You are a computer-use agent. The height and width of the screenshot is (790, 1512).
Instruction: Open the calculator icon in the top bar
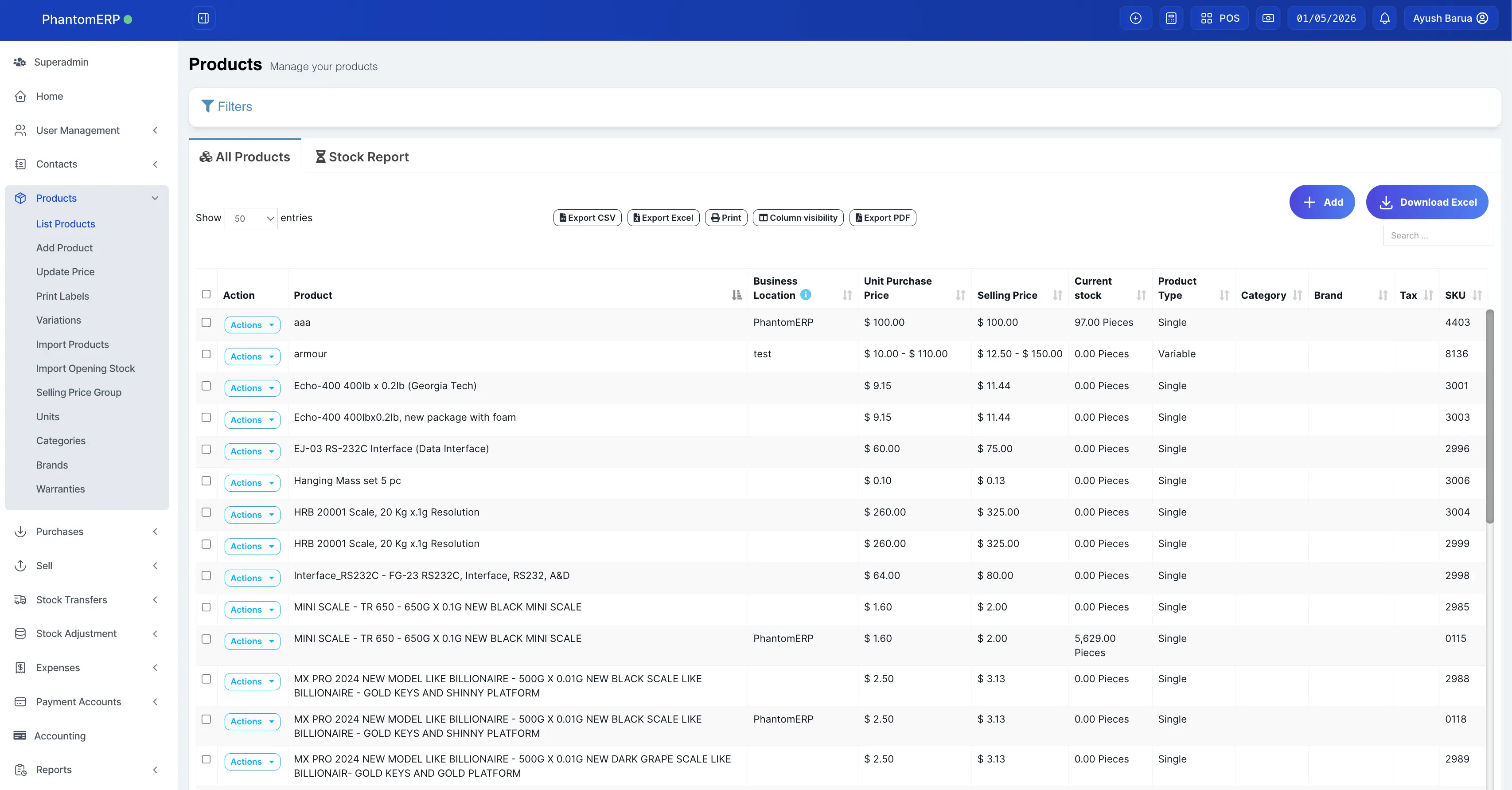point(1172,18)
